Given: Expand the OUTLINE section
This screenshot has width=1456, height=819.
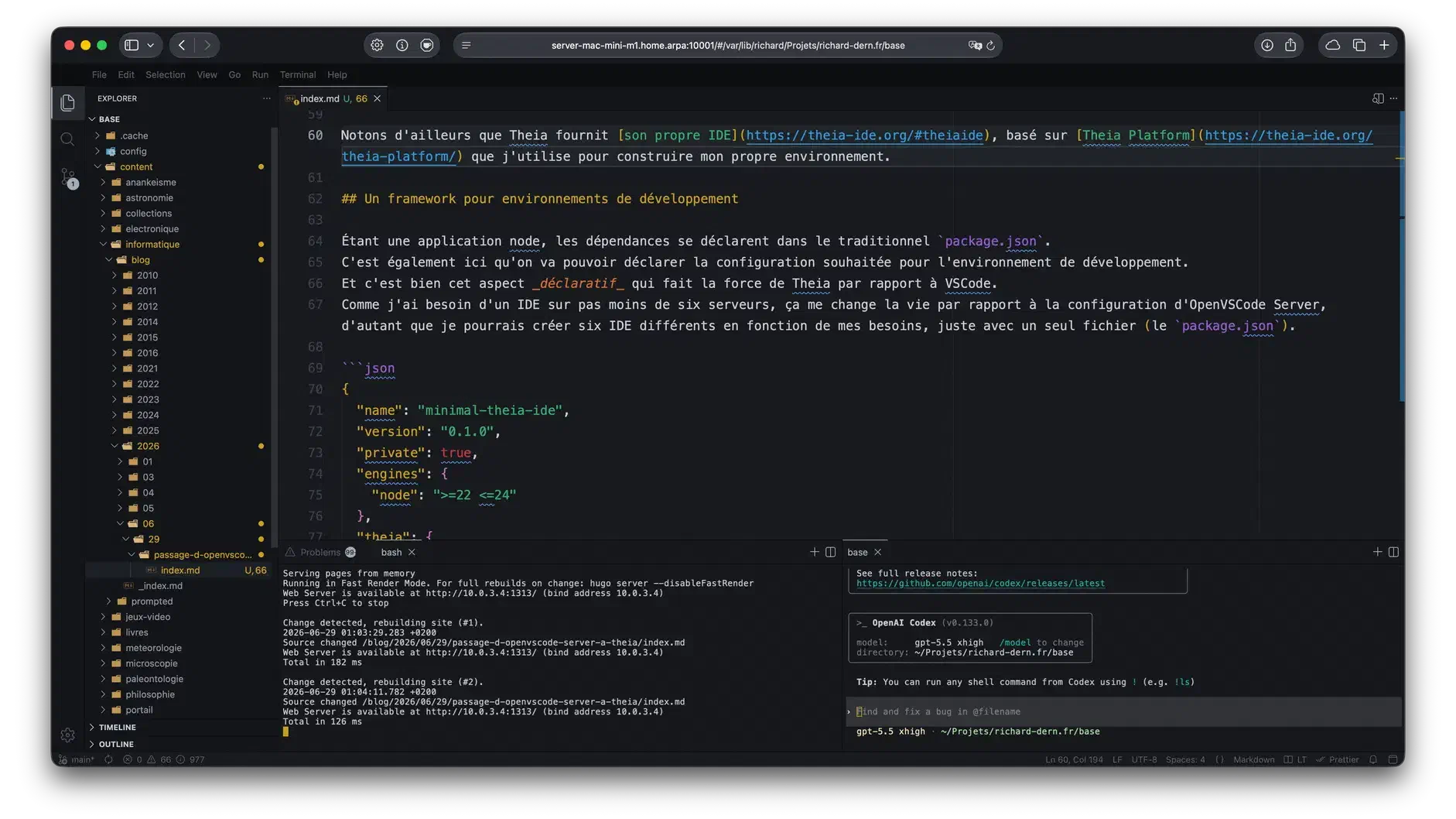Looking at the screenshot, I should click(116, 744).
